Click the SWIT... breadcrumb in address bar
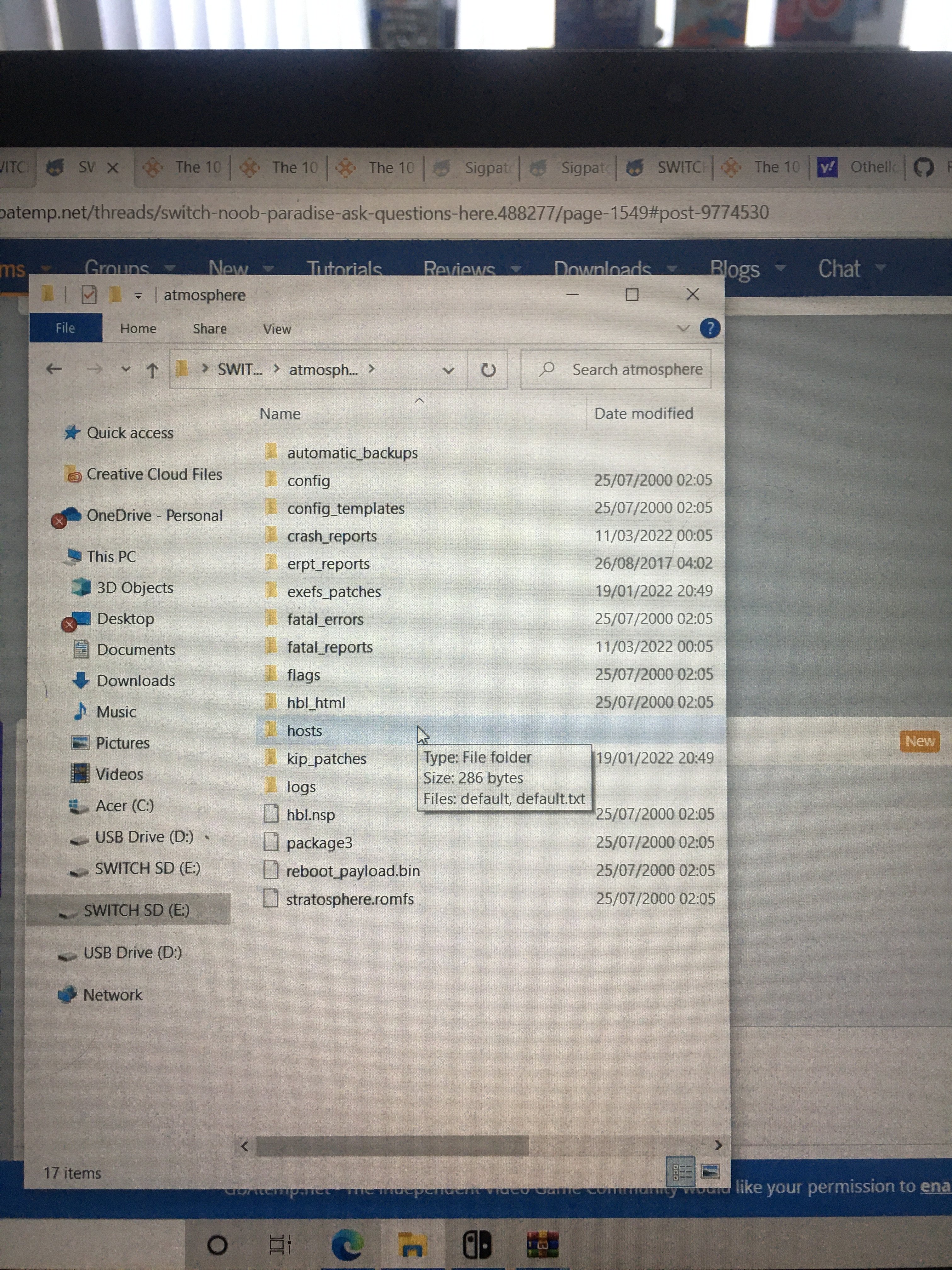The height and width of the screenshot is (1270, 952). pos(239,370)
